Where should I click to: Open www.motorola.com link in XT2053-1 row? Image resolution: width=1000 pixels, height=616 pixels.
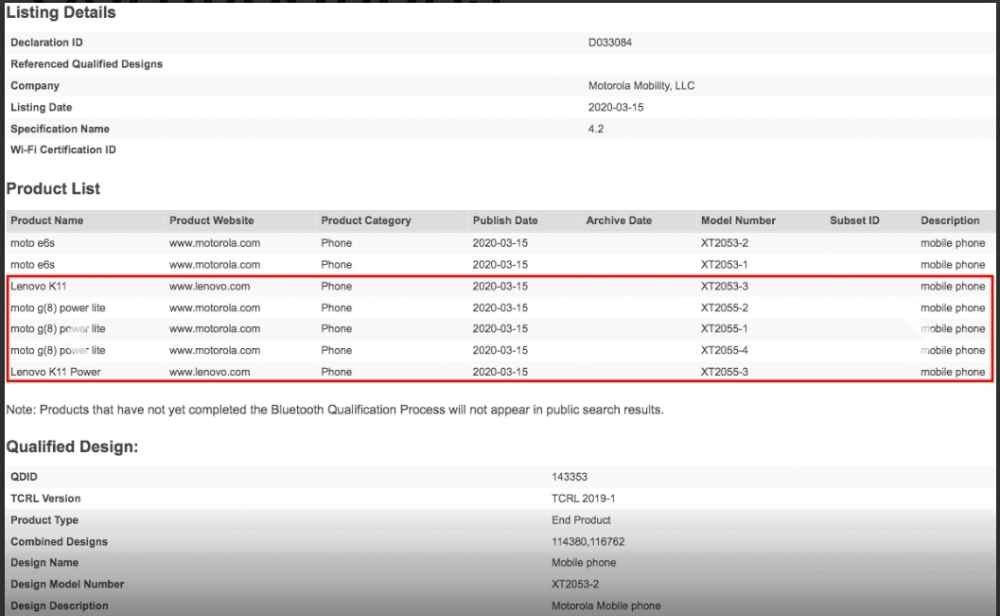click(x=214, y=265)
